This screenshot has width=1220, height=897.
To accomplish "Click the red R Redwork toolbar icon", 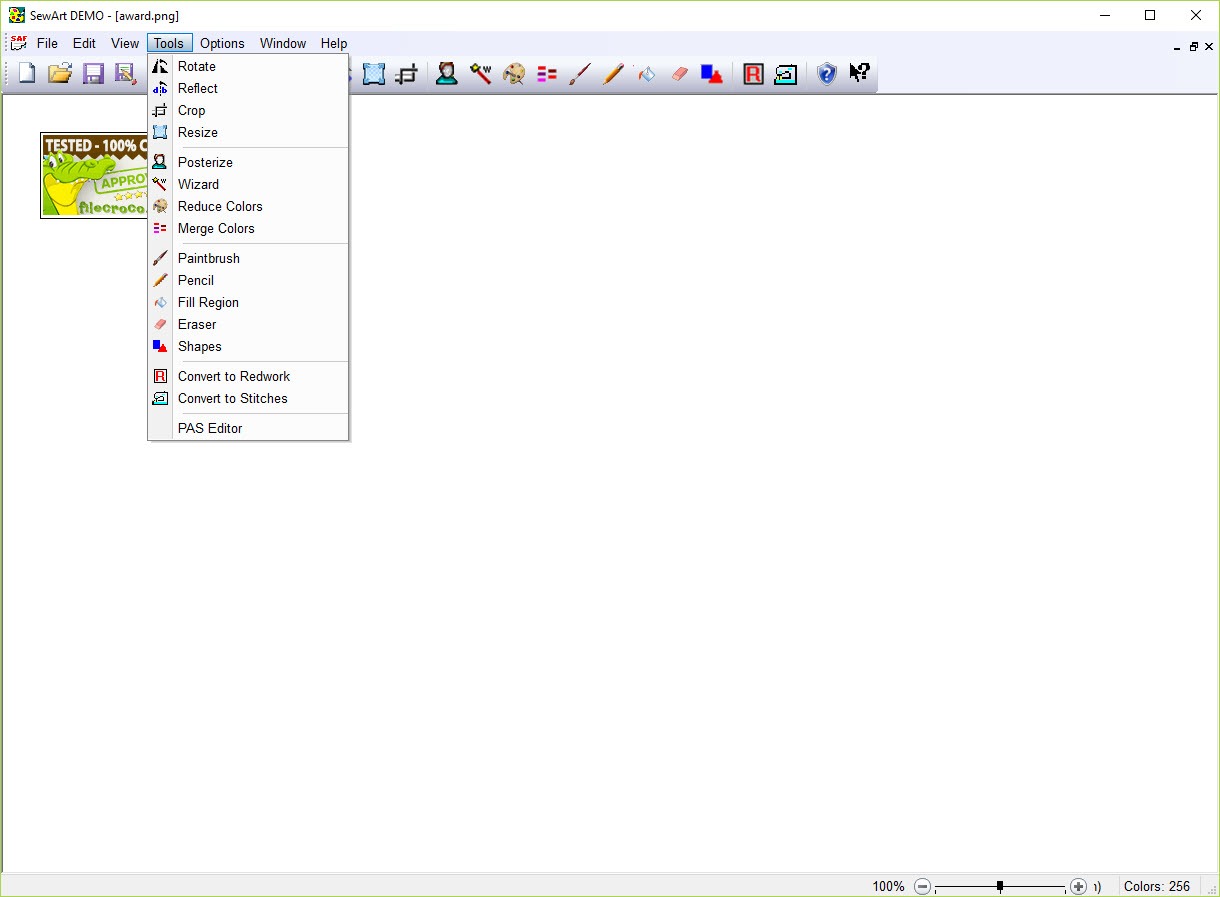I will [753, 74].
